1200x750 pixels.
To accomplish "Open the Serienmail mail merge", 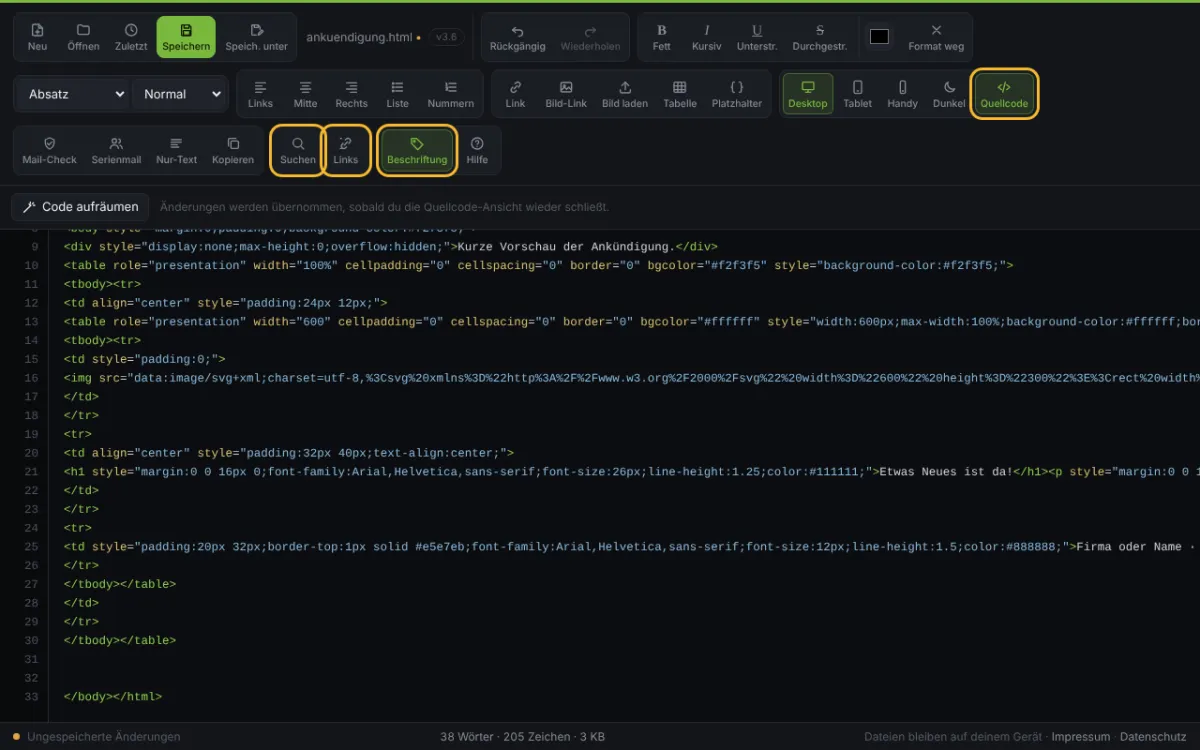I will [116, 150].
